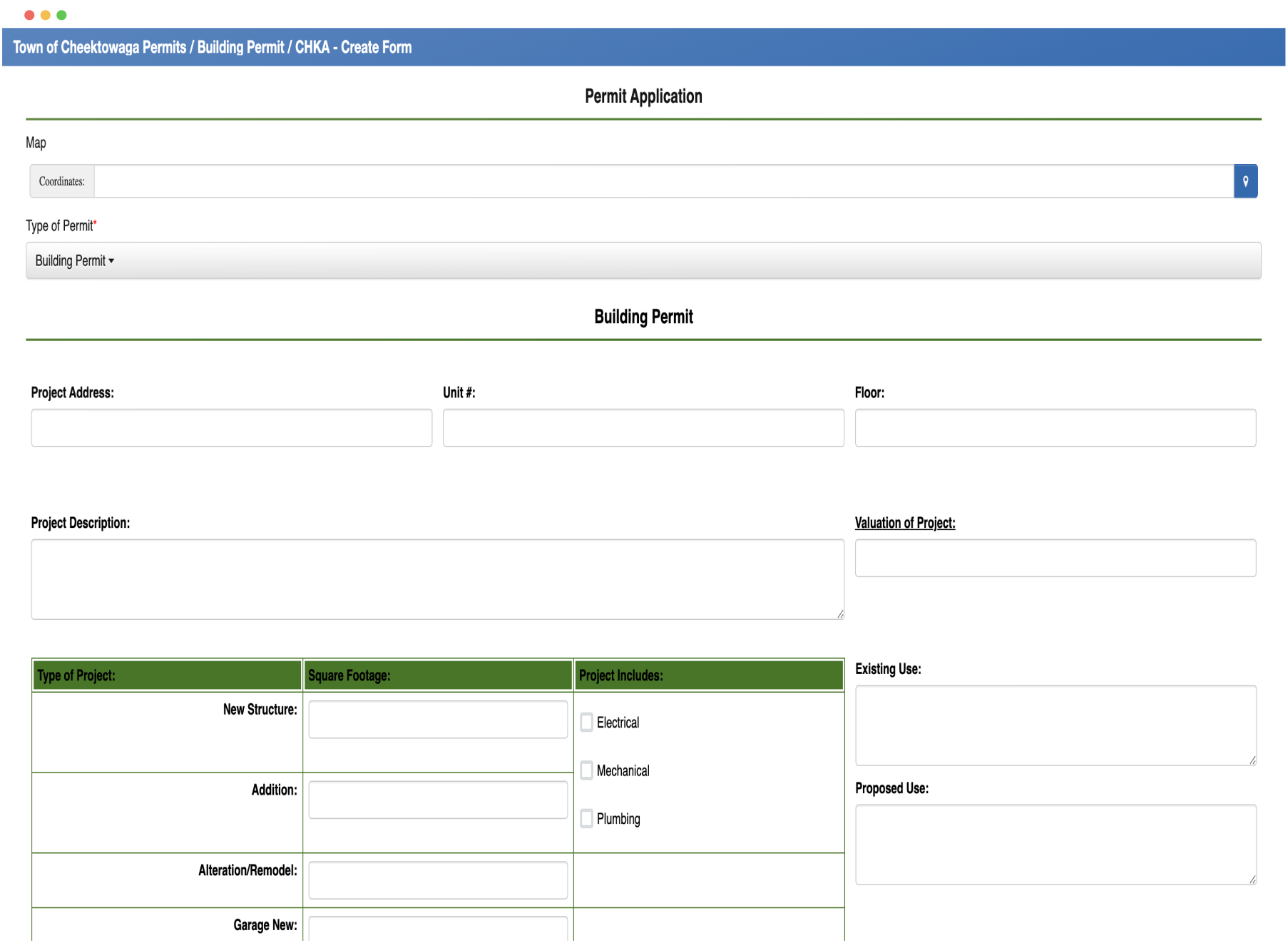Open the Type of Permit dropdown
Image resolution: width=1288 pixels, height=943 pixels.
[x=73, y=260]
